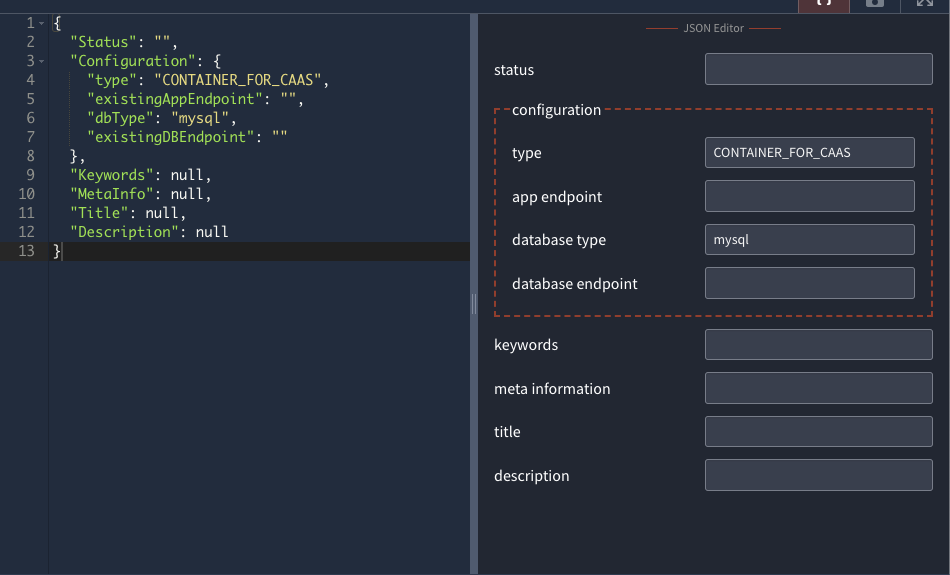This screenshot has width=950, height=575.
Task: Click "mysql" string value on line 6
Action: tap(199, 118)
